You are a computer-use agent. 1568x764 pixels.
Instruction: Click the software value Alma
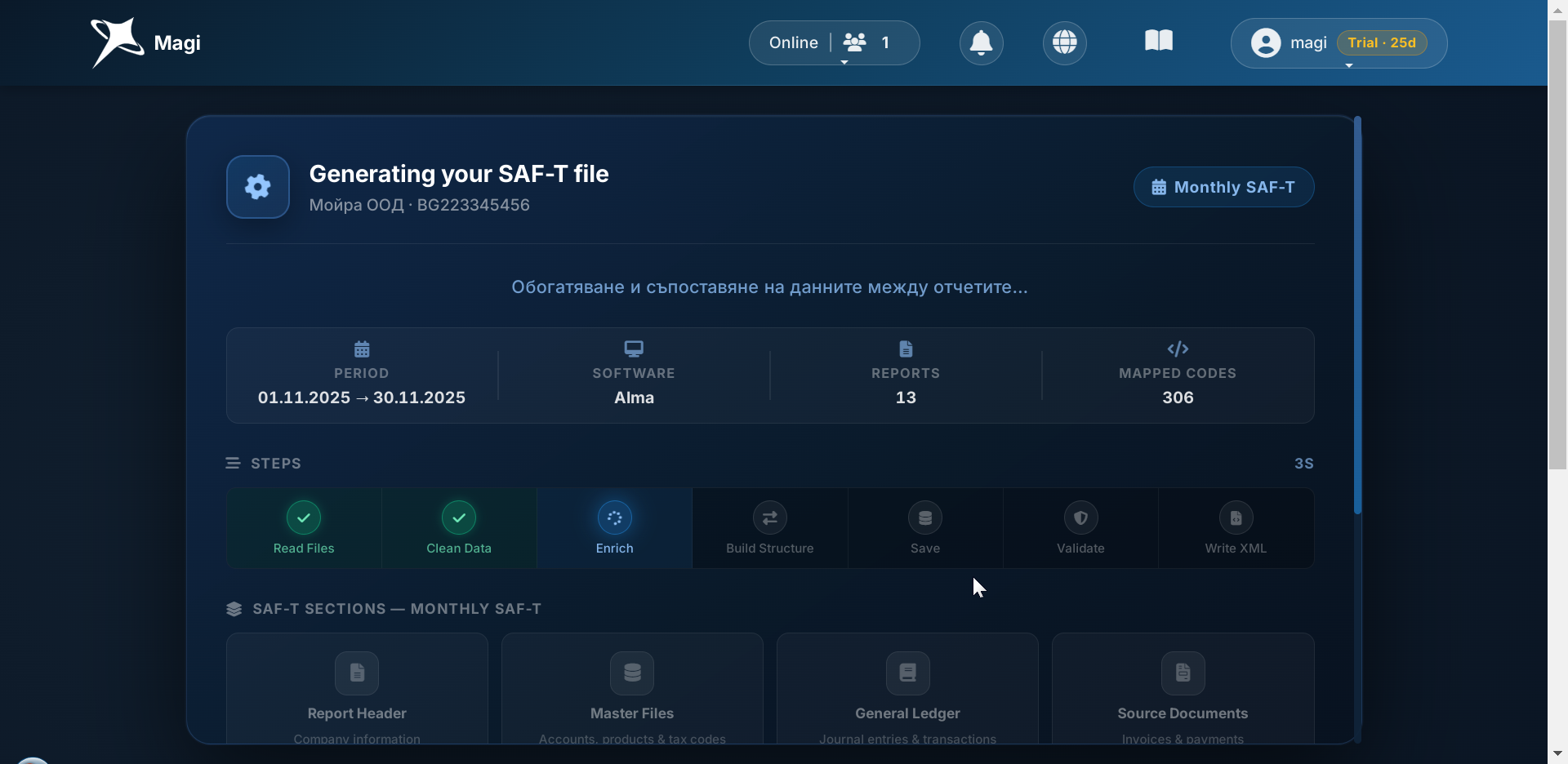coord(634,398)
